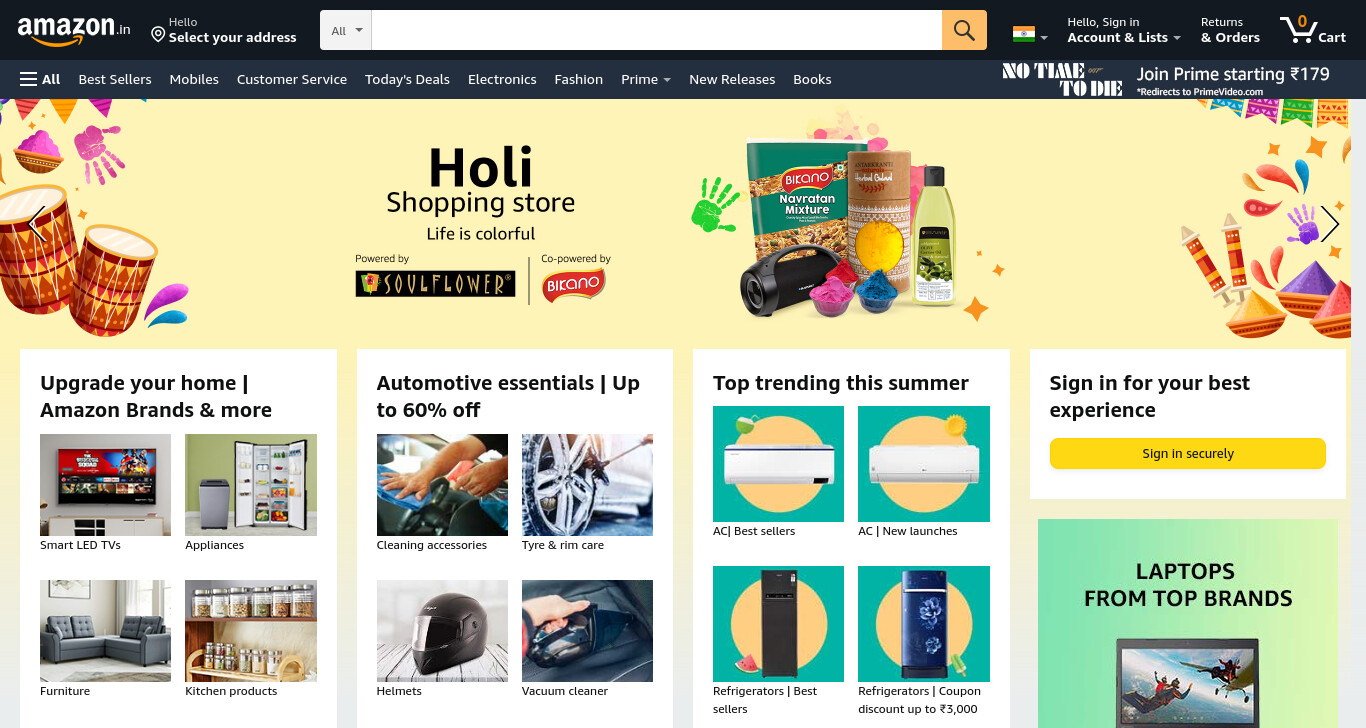Expand the Prime menu dropdown

[646, 79]
